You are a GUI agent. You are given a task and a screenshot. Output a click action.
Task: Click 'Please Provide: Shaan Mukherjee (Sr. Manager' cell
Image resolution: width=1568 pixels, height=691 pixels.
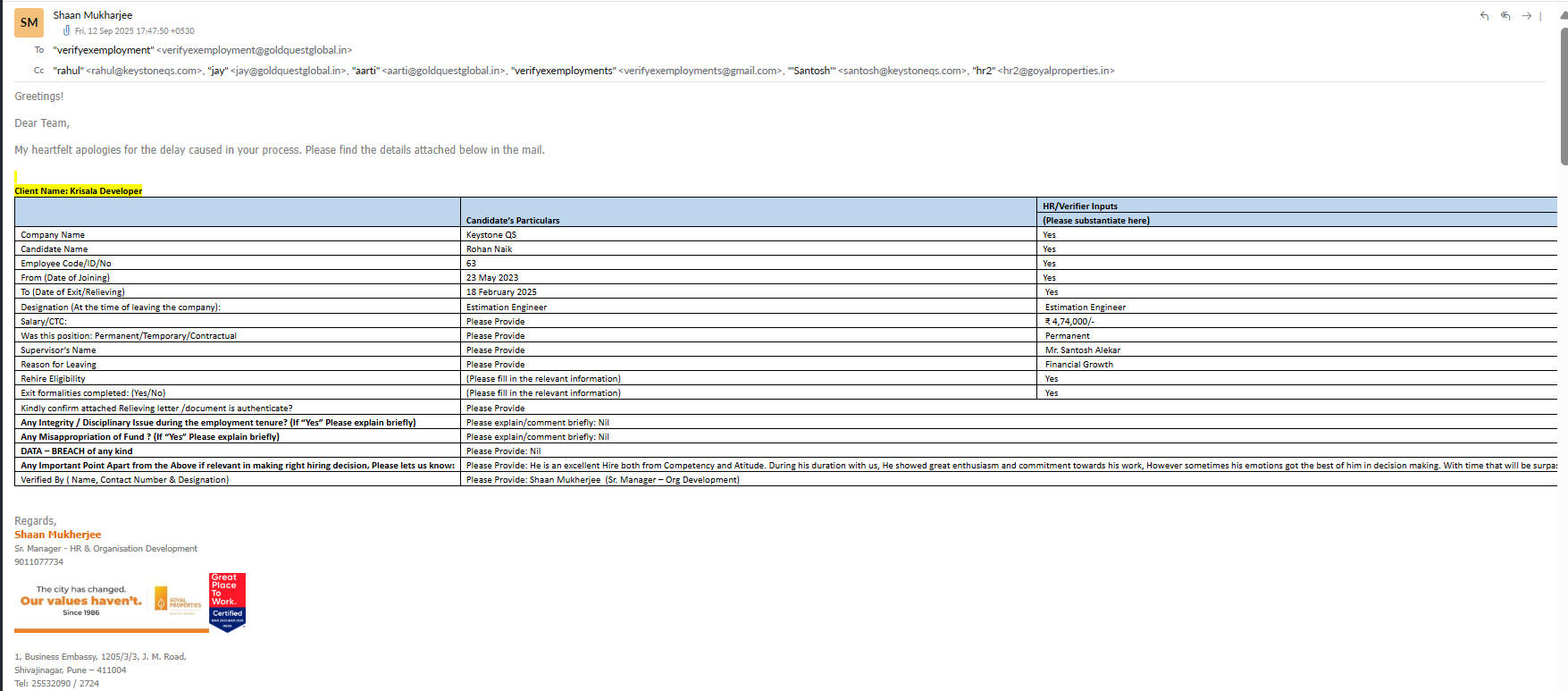pyautogui.click(x=603, y=479)
